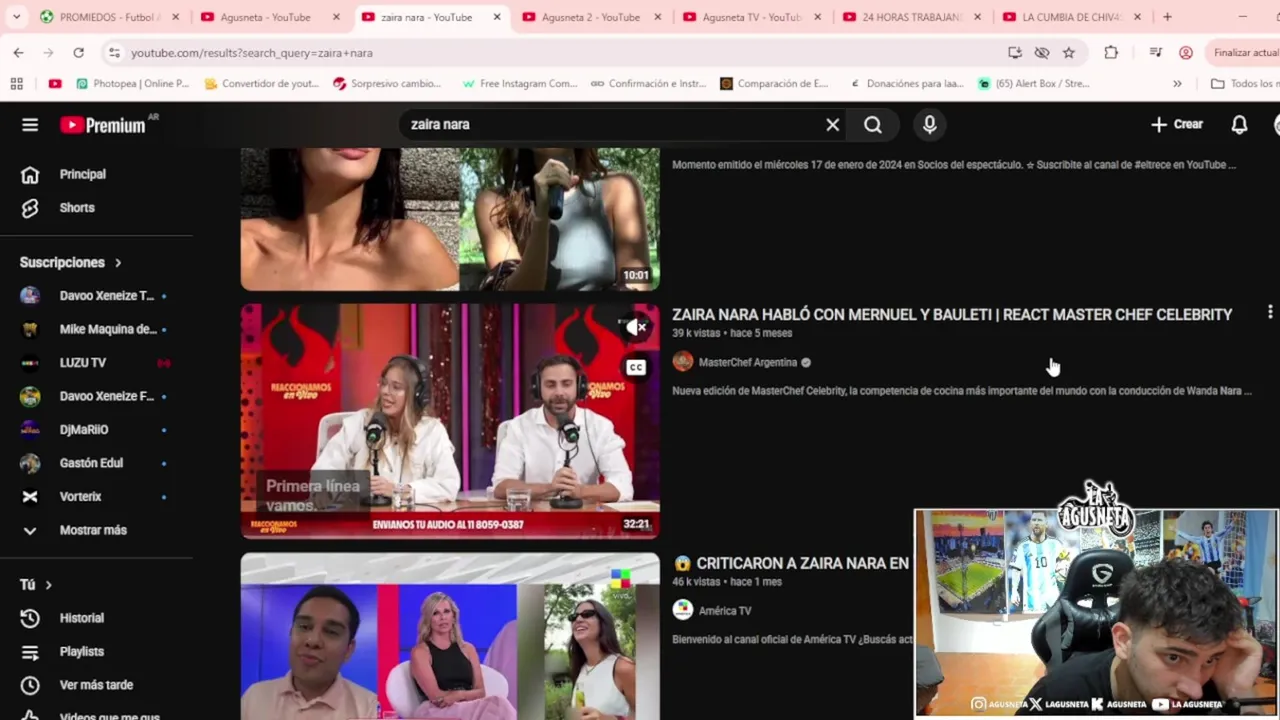The width and height of the screenshot is (1280, 720).
Task: Open Ver más tarde list
Action: point(95,685)
